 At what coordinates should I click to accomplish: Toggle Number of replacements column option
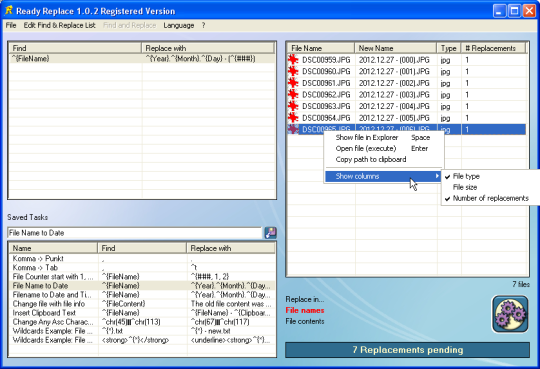[x=490, y=198]
